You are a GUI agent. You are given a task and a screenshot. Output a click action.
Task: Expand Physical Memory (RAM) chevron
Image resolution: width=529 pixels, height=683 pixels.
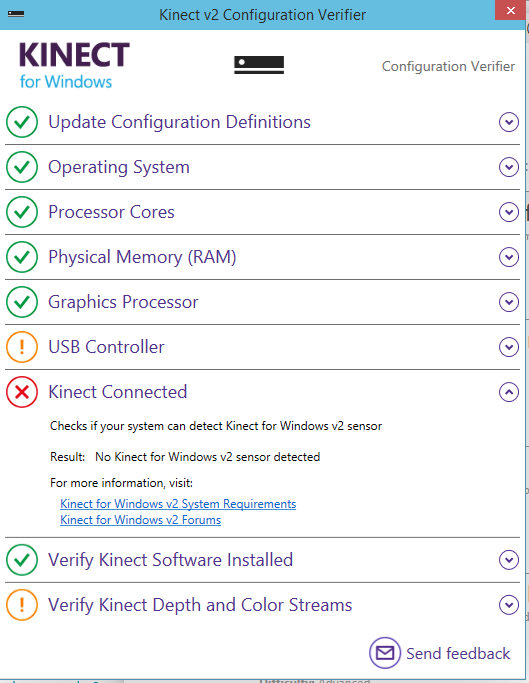tap(509, 257)
